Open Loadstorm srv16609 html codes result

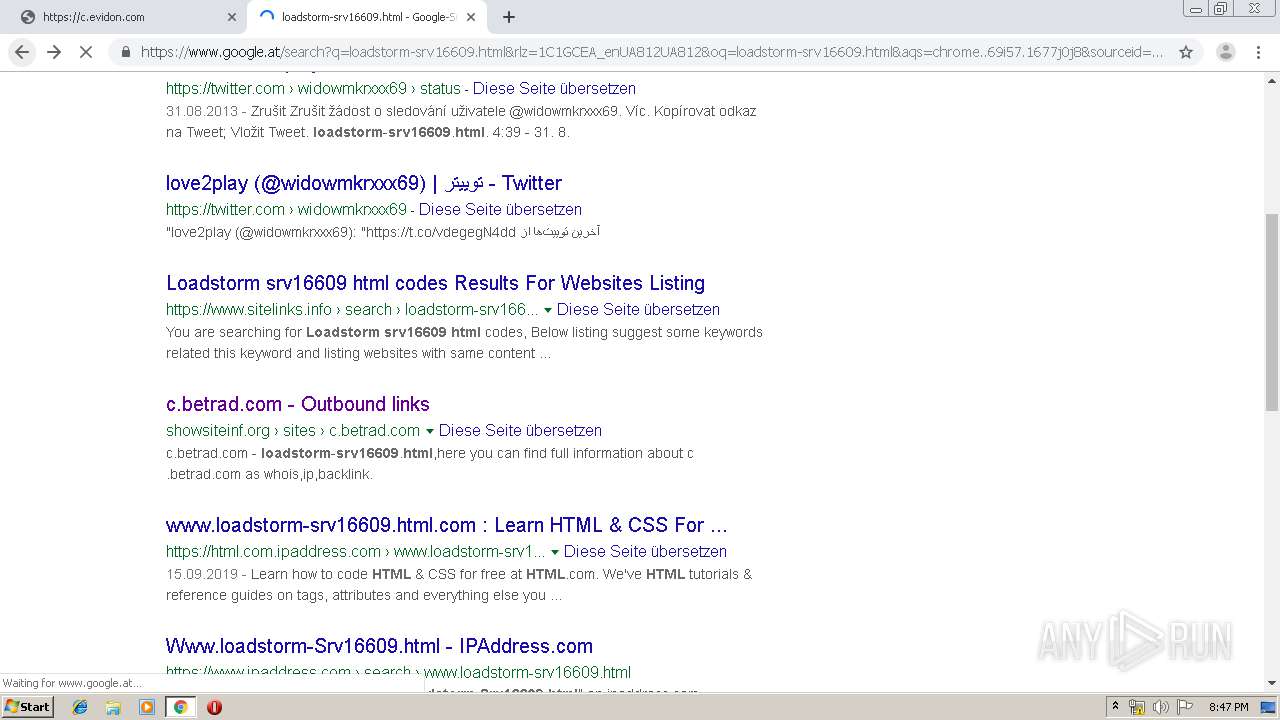tap(435, 283)
